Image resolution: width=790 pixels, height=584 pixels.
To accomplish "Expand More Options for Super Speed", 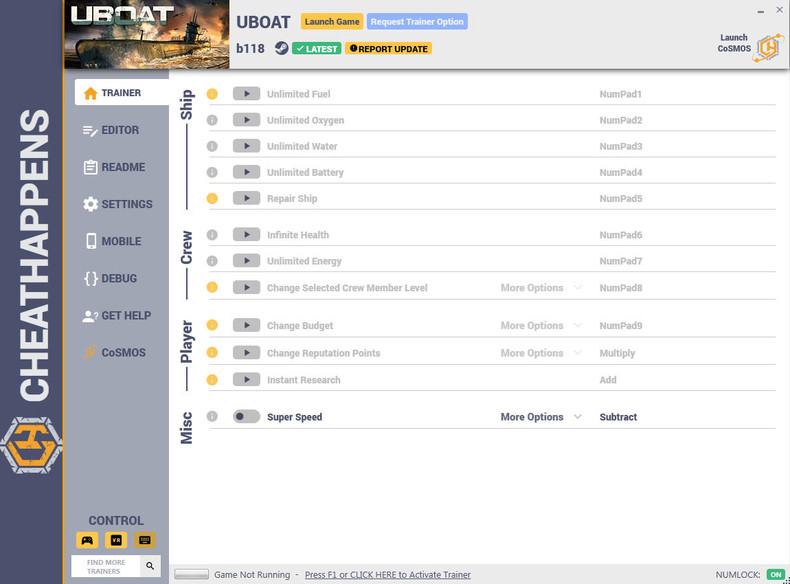I will (x=541, y=417).
